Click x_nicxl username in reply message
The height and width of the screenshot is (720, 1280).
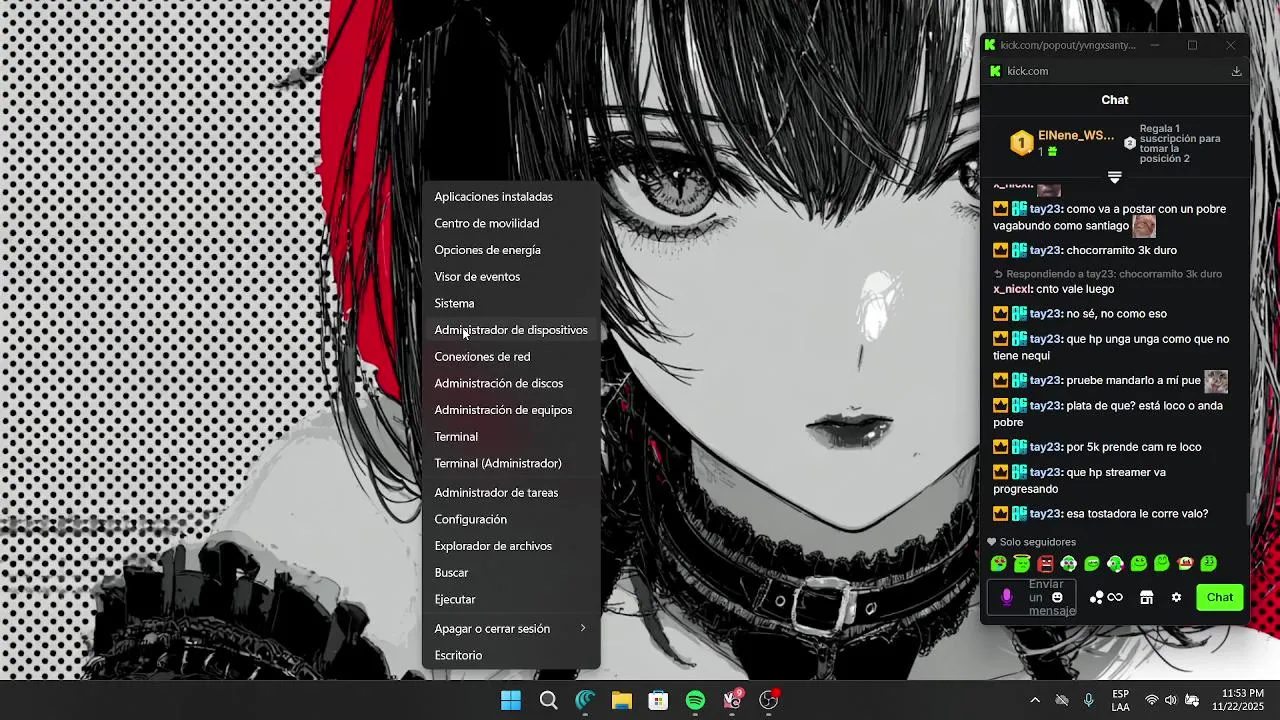click(x=1013, y=289)
